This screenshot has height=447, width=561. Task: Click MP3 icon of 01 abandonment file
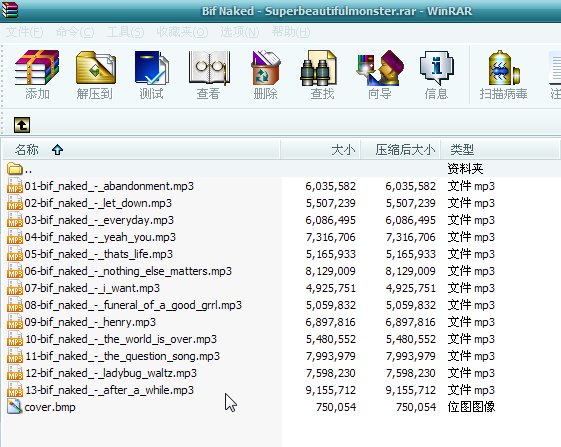(15, 186)
